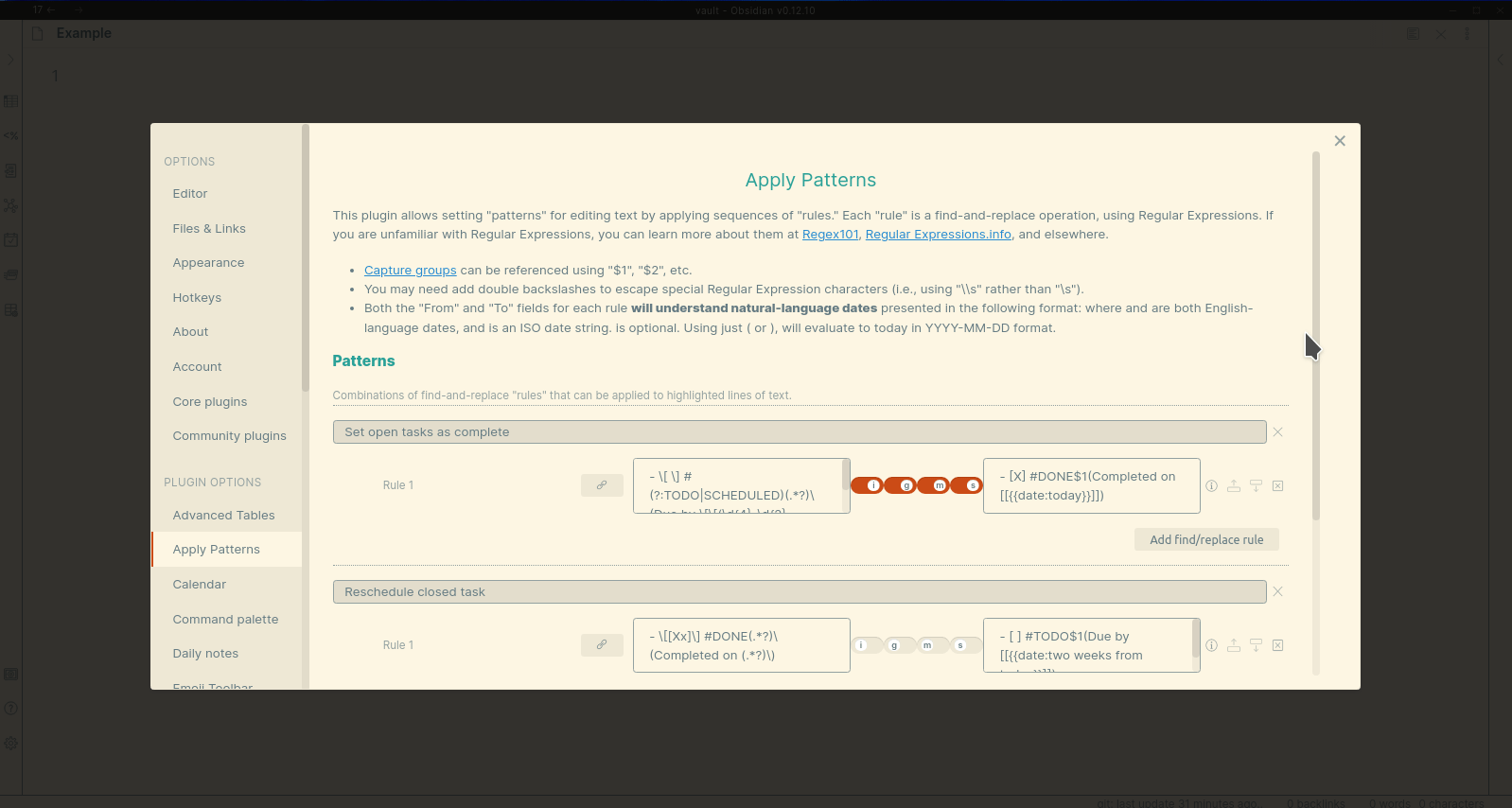Open Calendar plugin options

click(x=226, y=585)
